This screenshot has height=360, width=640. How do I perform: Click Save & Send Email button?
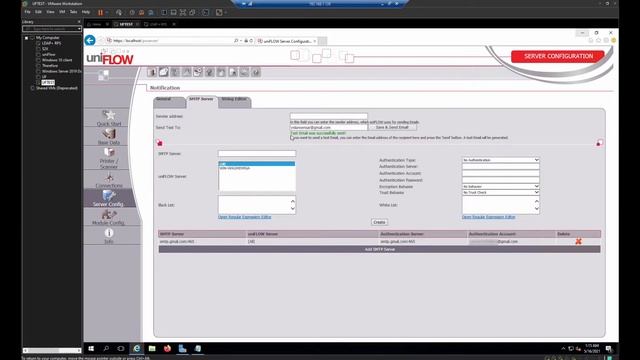click(392, 127)
